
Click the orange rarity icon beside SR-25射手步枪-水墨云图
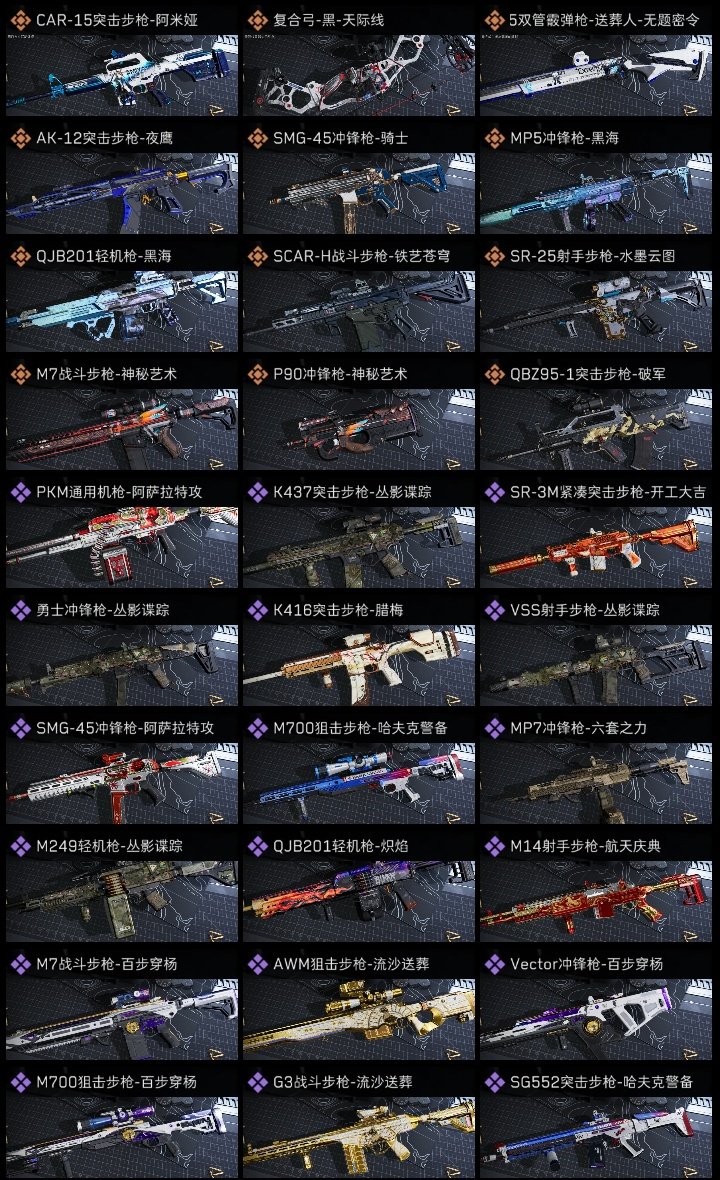click(x=494, y=257)
